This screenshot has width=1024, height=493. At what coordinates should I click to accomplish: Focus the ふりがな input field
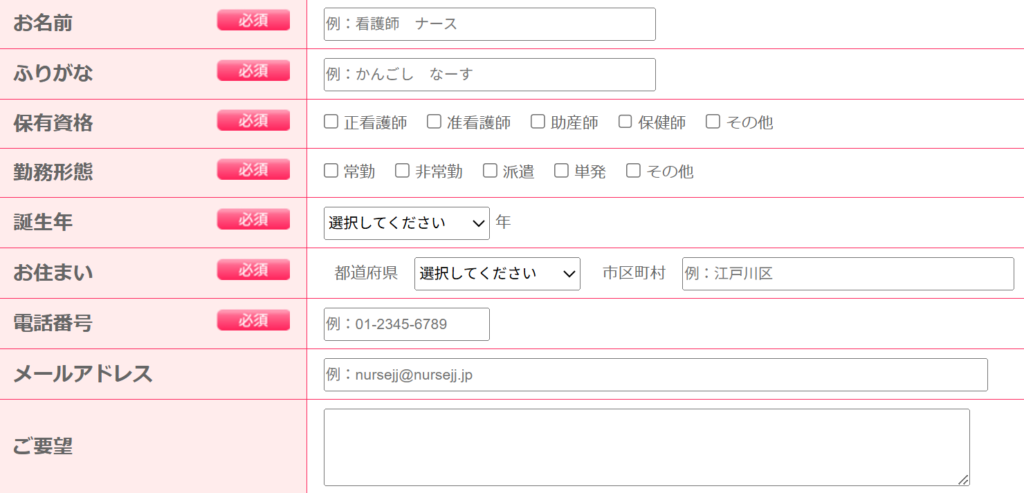tap(489, 74)
